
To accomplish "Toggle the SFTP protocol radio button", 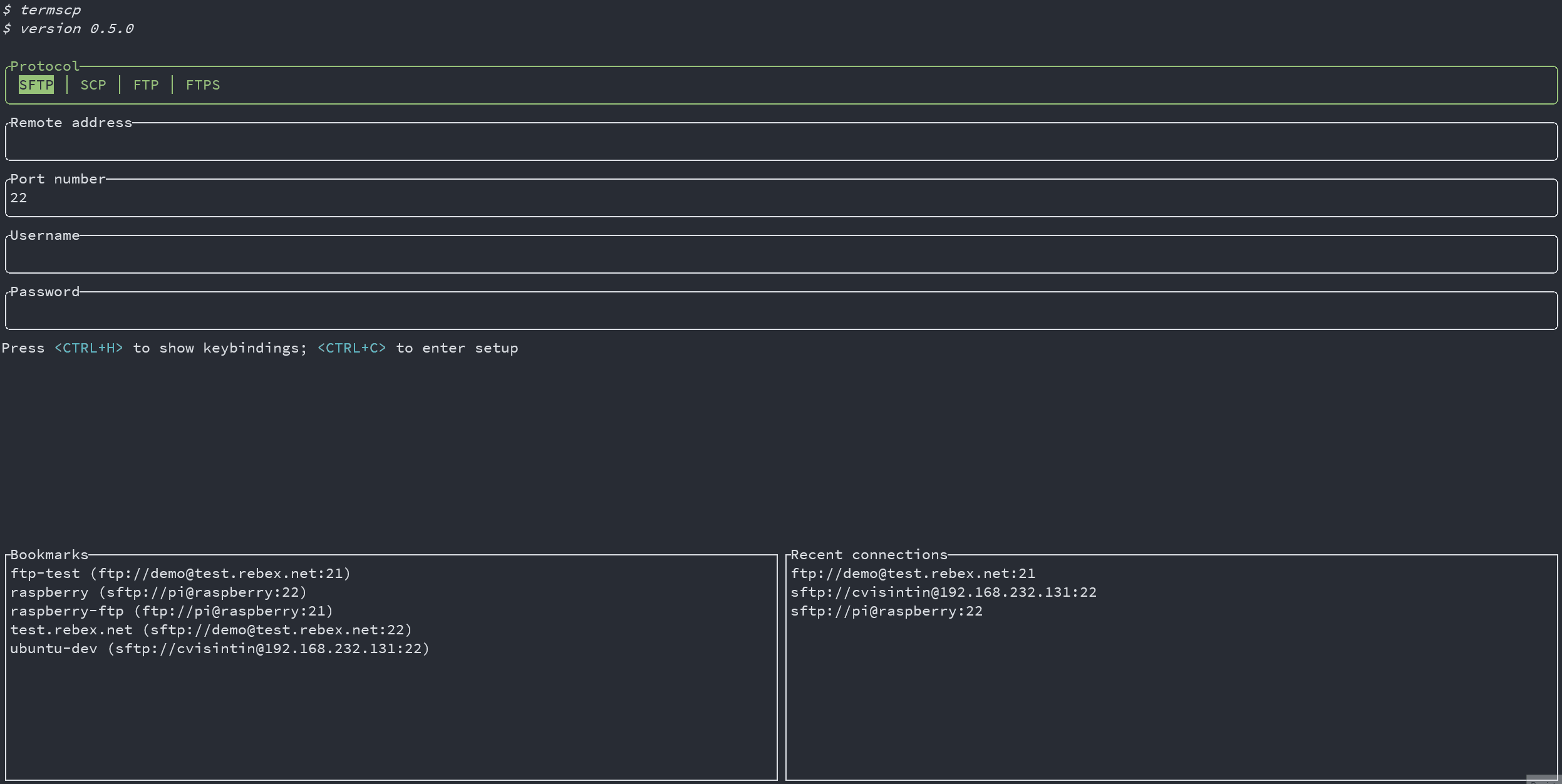I will (x=35, y=84).
